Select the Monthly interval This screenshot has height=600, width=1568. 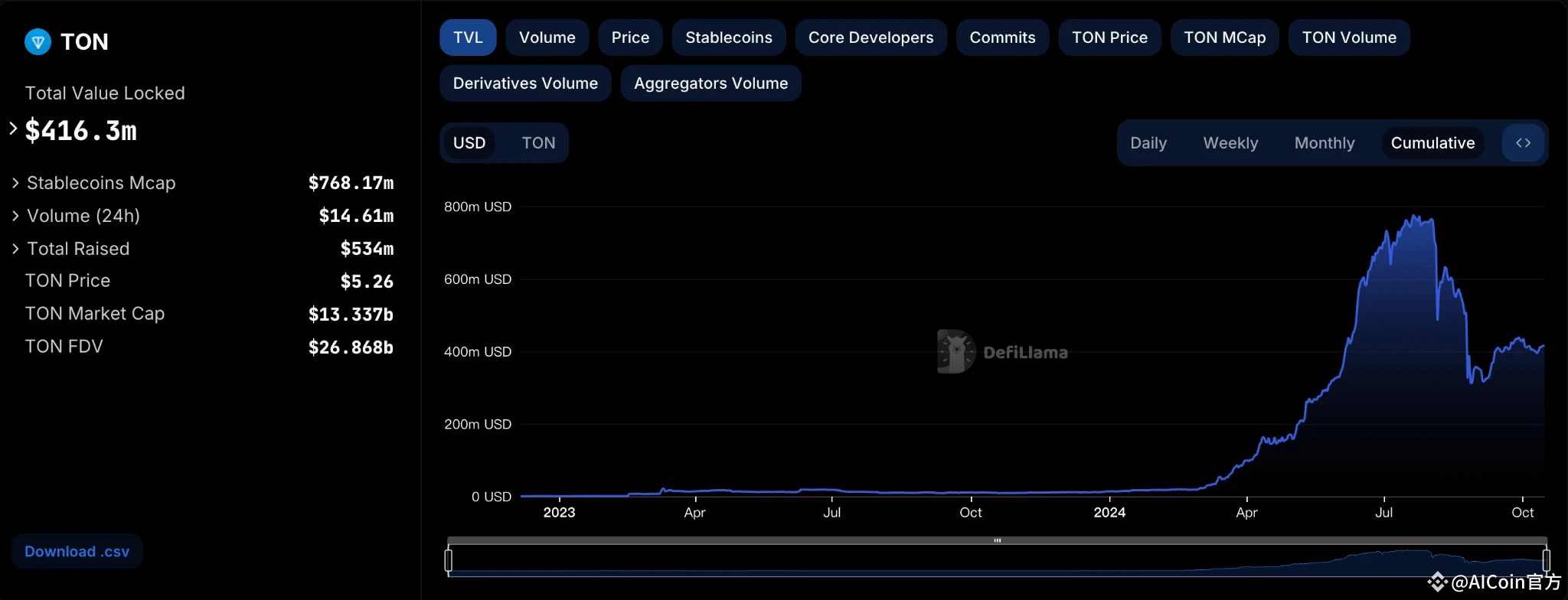point(1325,143)
